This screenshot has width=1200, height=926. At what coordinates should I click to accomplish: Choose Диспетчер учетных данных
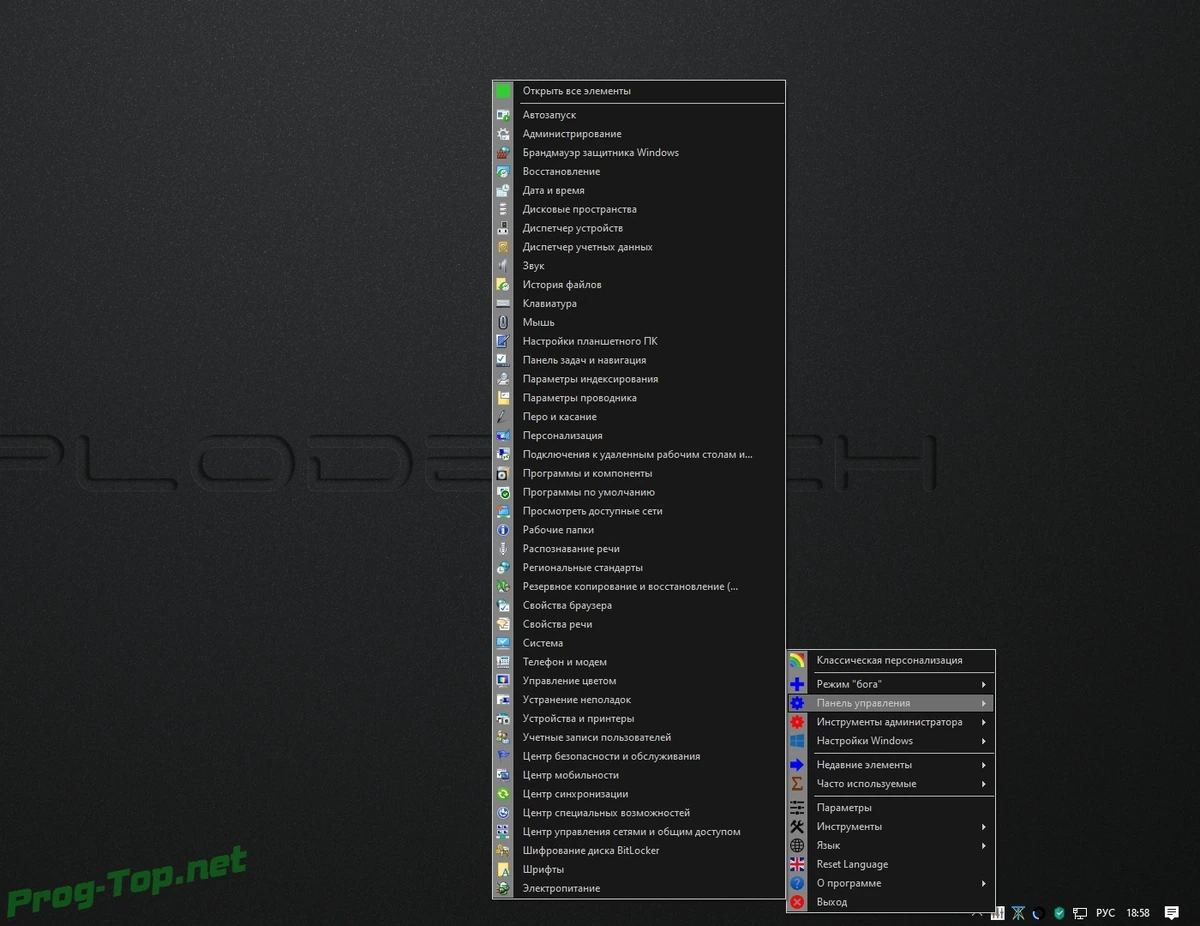[639, 247]
